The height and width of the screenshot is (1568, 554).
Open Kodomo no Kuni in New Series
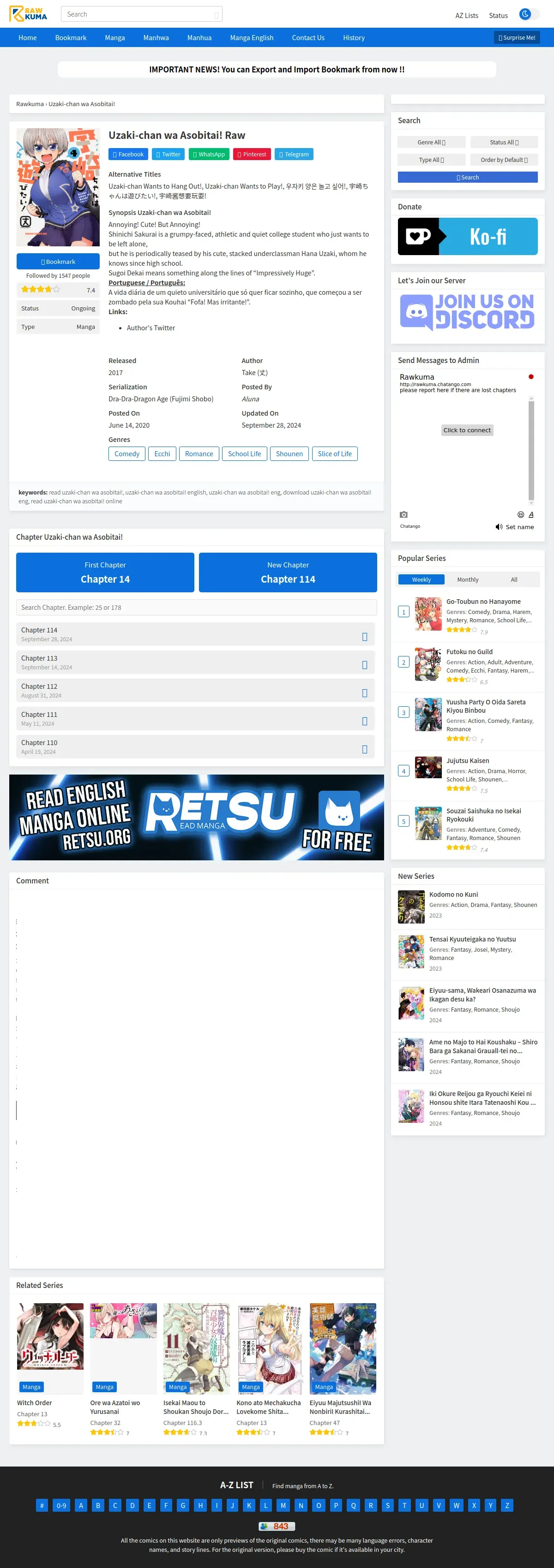(453, 895)
